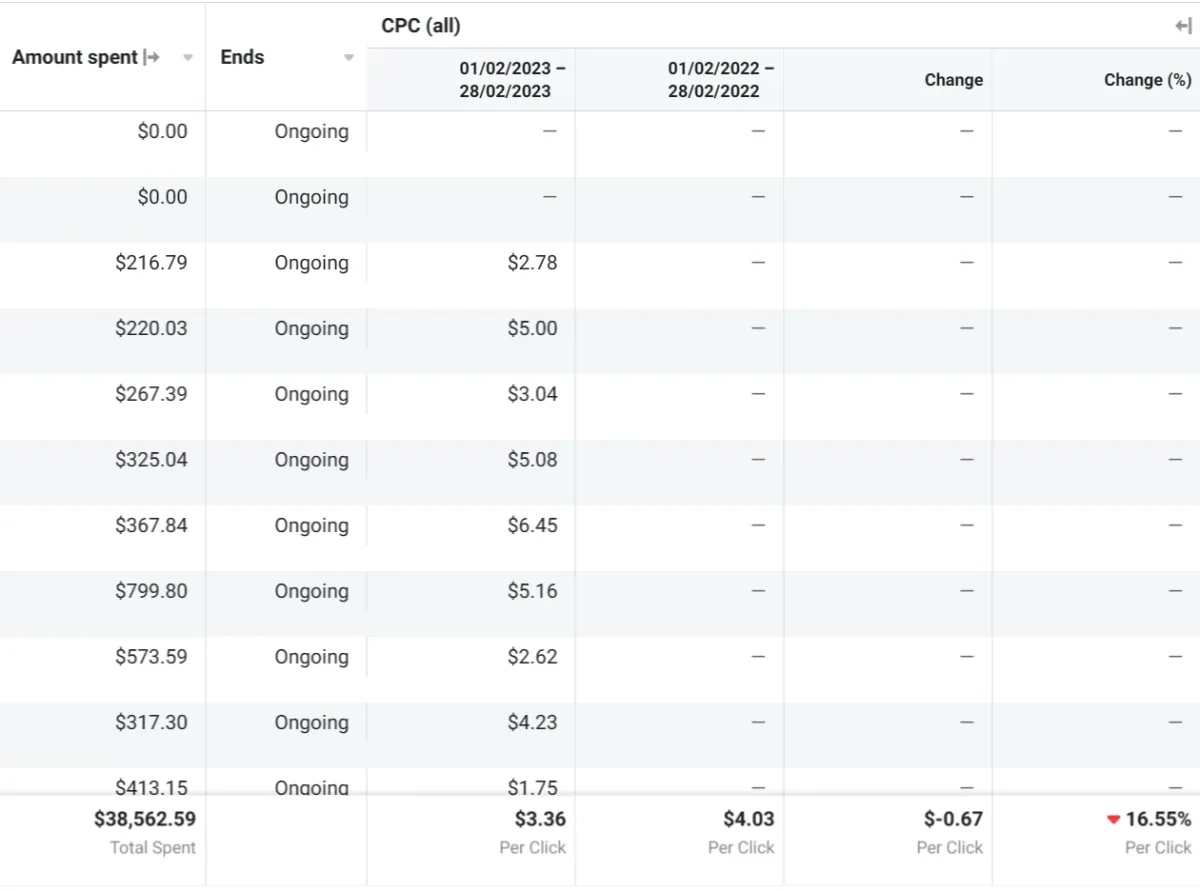
Task: Click the $2.62 CPC value
Action: click(x=532, y=657)
